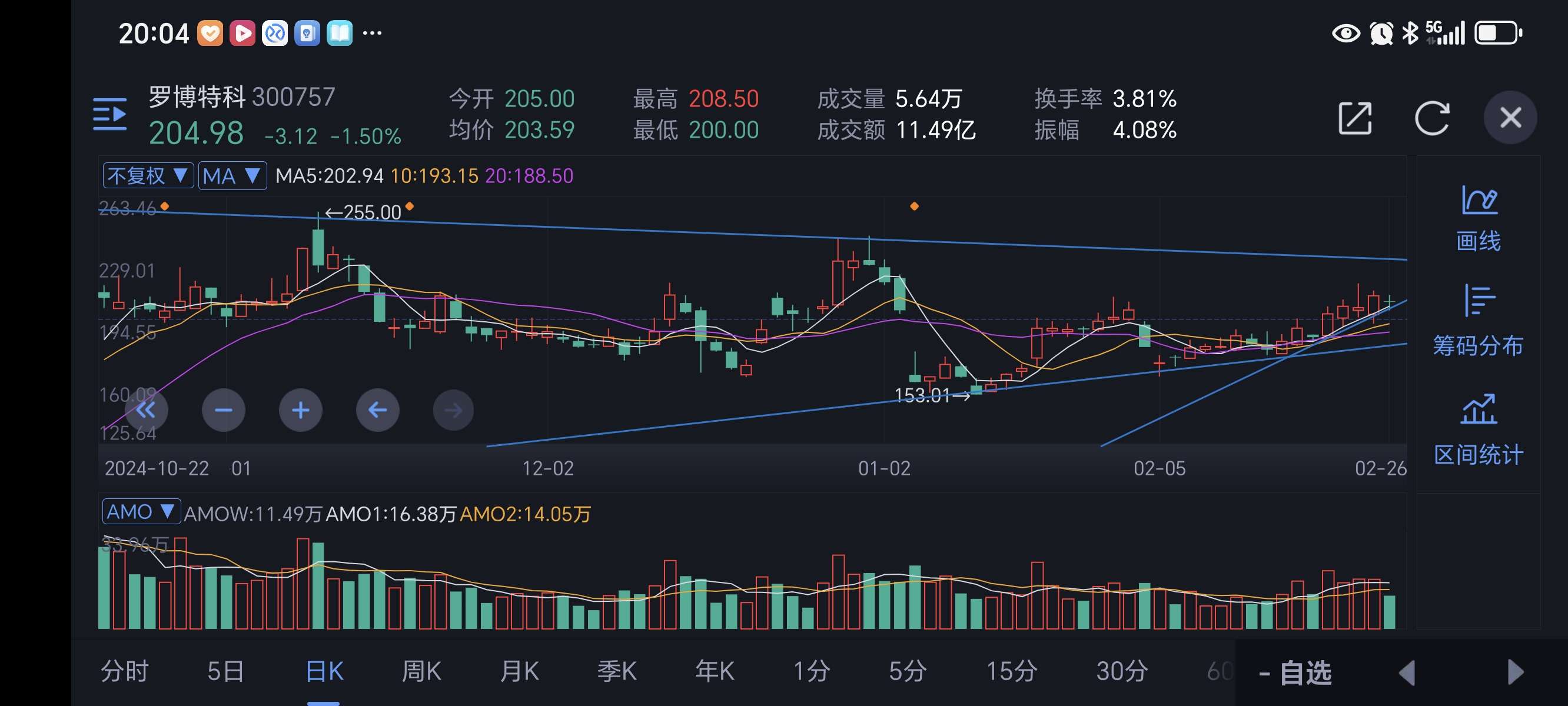This screenshot has width=1568, height=706.
Task: Switch to 年K yearly tab
Action: pyautogui.click(x=715, y=671)
